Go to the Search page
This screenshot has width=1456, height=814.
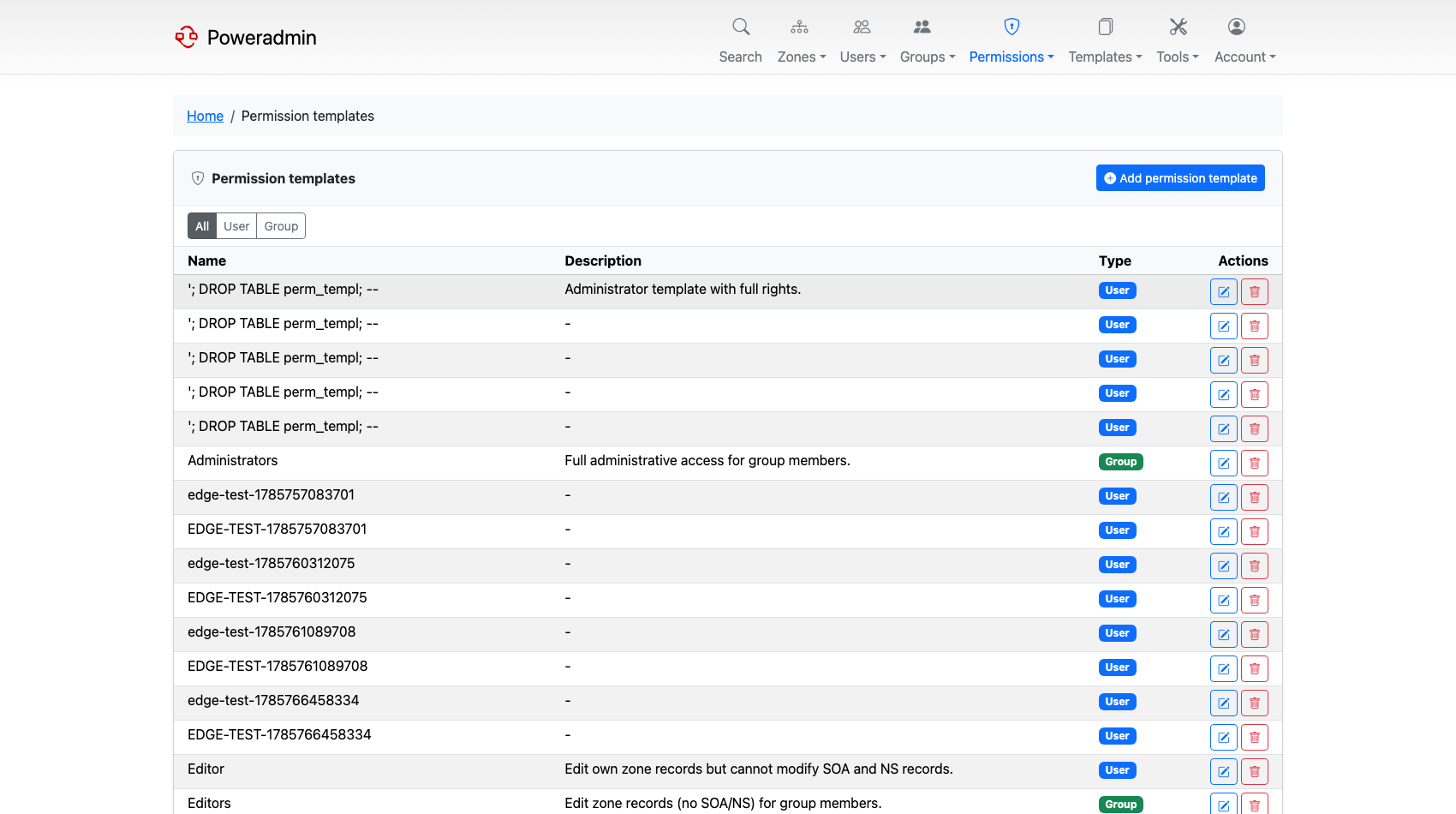click(740, 40)
